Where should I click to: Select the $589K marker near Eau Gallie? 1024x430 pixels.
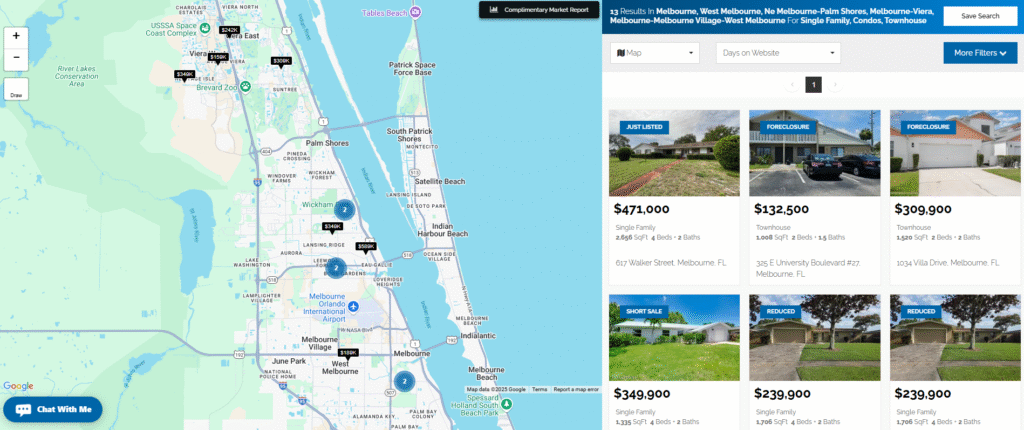tap(366, 246)
